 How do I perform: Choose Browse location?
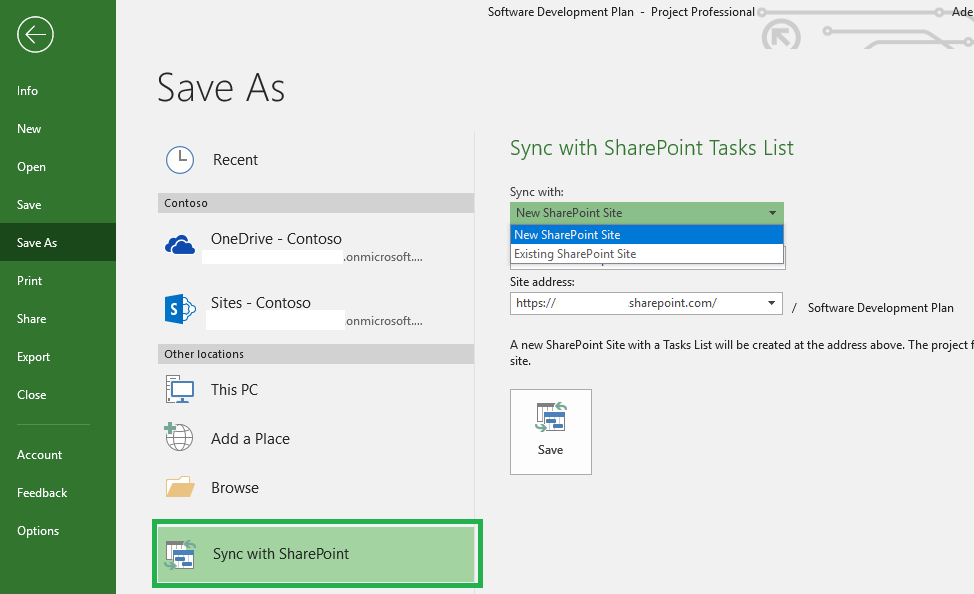tap(316, 487)
